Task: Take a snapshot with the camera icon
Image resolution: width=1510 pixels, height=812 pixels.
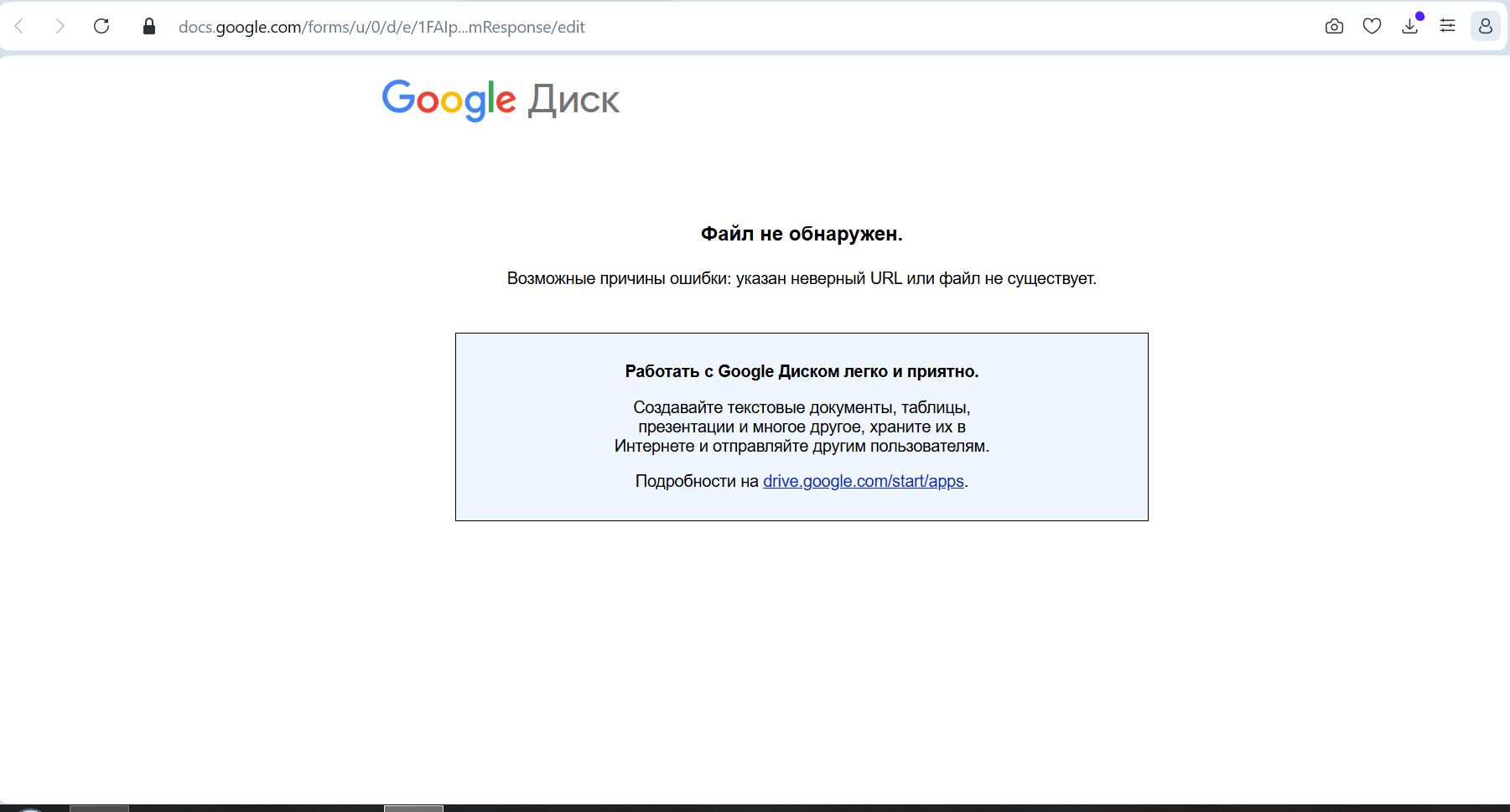Action: pos(1334,27)
